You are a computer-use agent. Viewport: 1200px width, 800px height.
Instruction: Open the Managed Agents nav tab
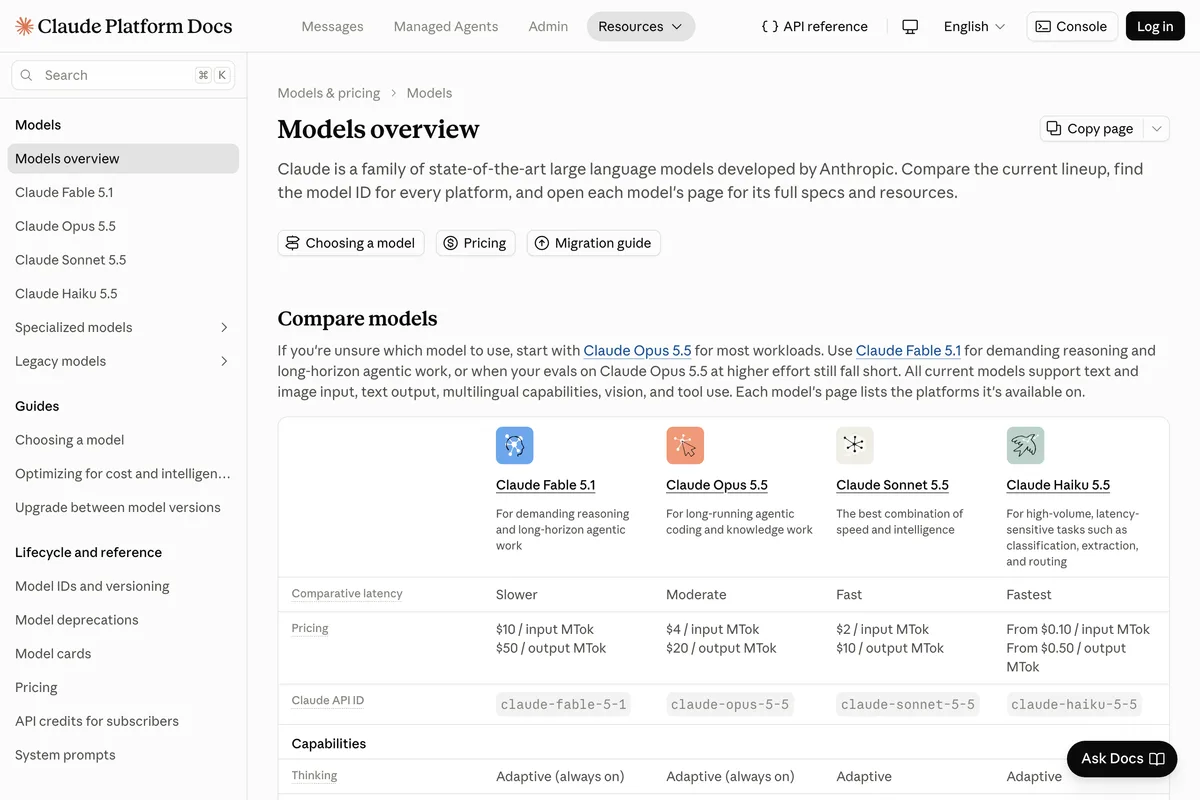point(446,27)
